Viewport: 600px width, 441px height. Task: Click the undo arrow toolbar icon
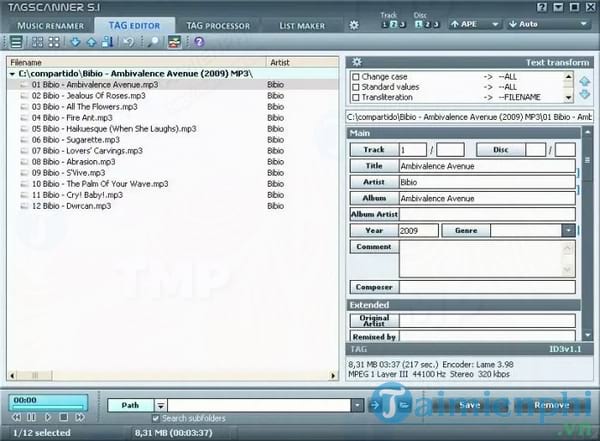coord(129,42)
